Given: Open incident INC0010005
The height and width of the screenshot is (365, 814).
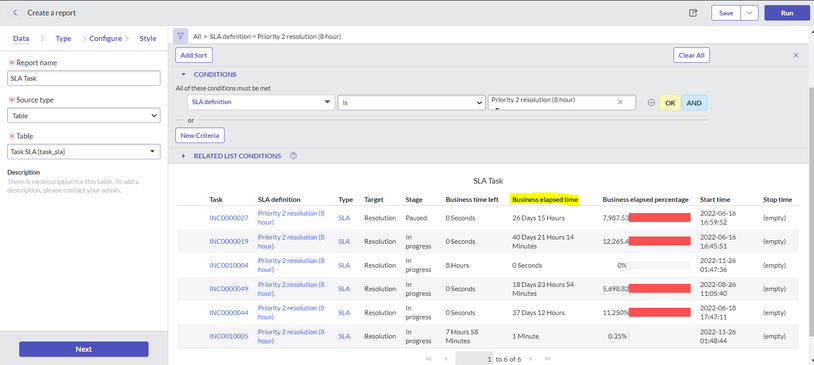Looking at the screenshot, I should [x=229, y=336].
